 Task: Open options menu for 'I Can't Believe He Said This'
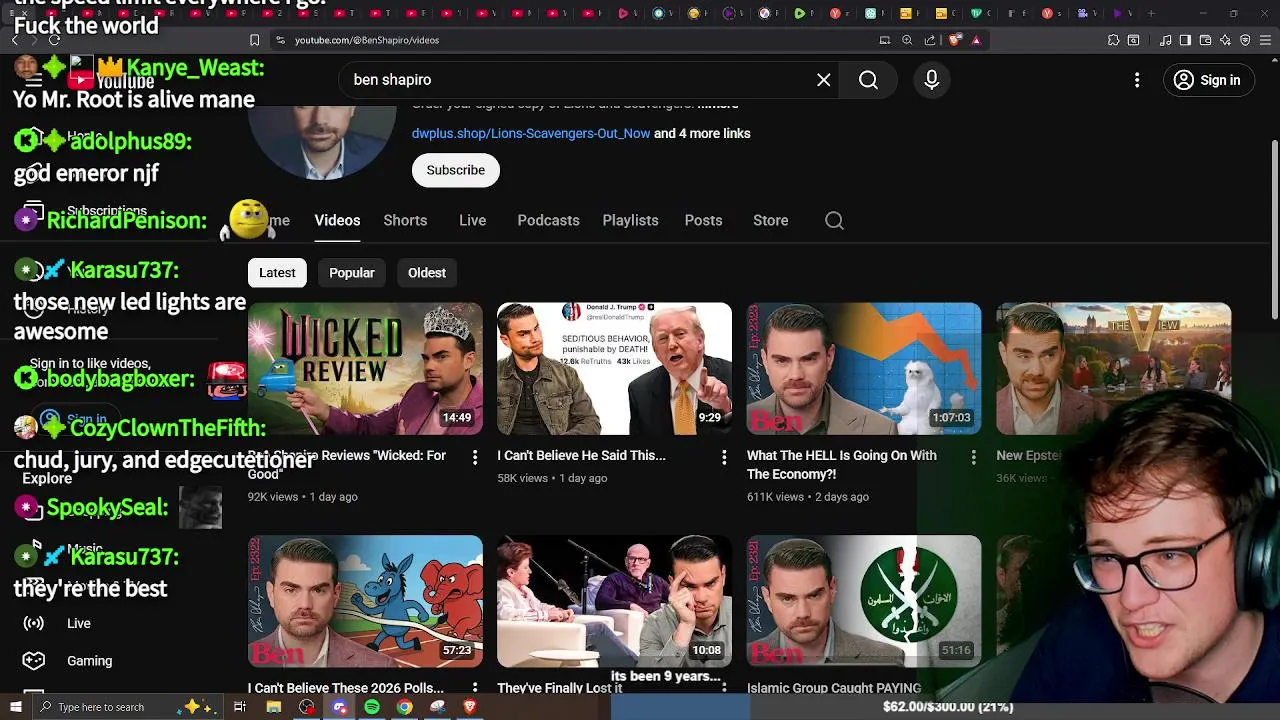coord(724,457)
